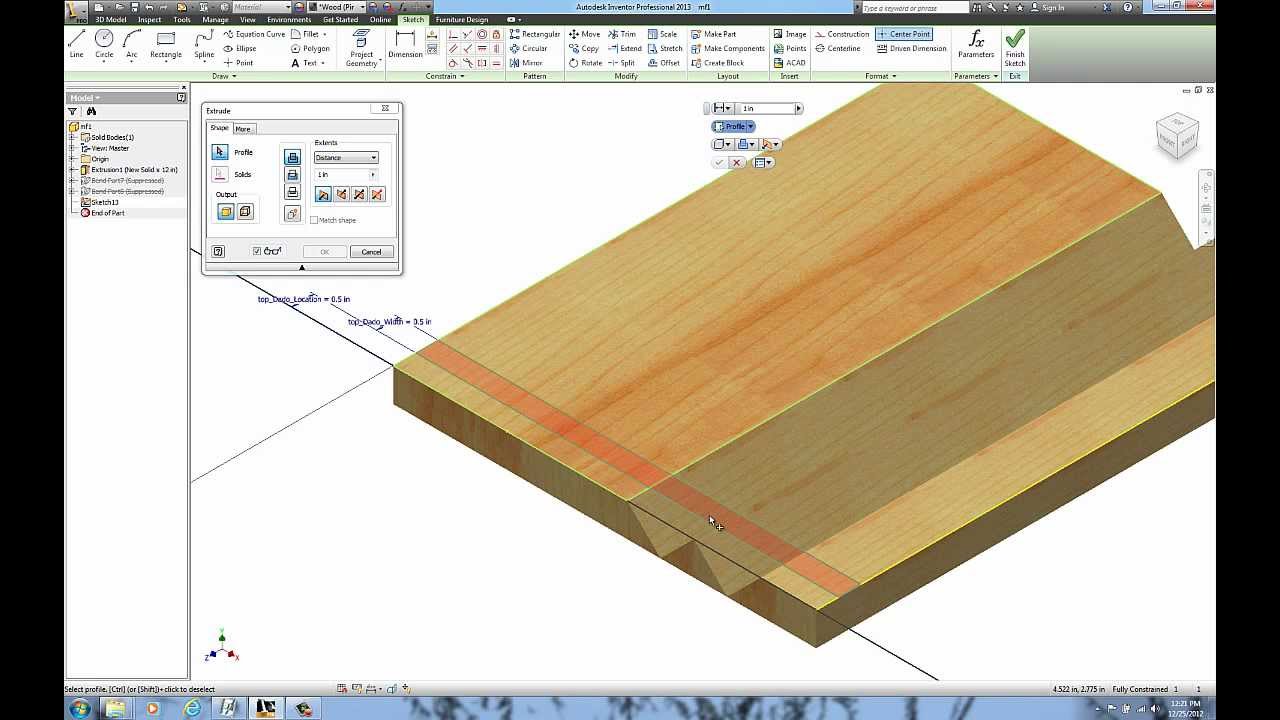1280x720 pixels.
Task: Choose the Polygon draw tool
Action: (x=309, y=48)
